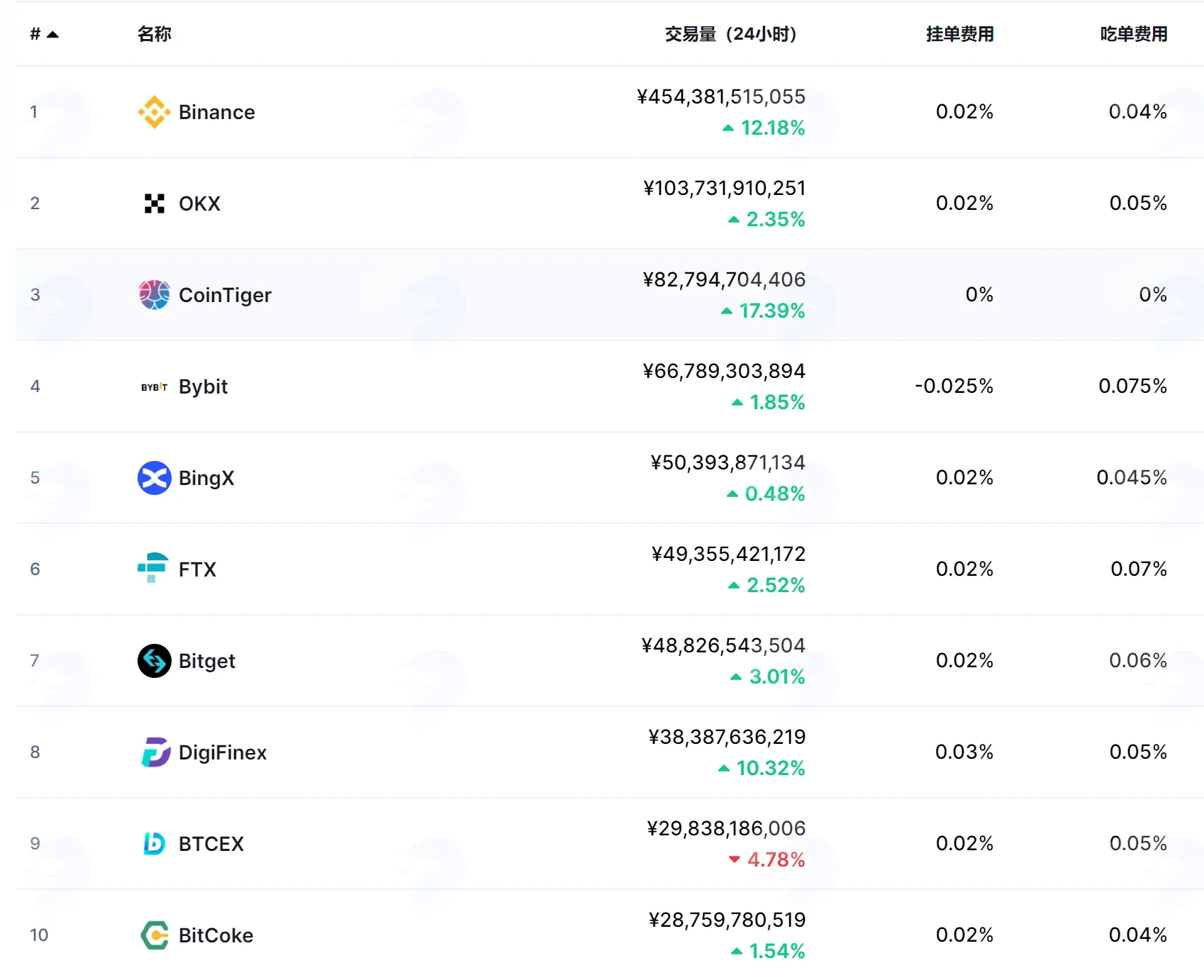Sort by 挂单费用 column header
Viewport: 1204px width, 980px height.
pyautogui.click(x=959, y=34)
